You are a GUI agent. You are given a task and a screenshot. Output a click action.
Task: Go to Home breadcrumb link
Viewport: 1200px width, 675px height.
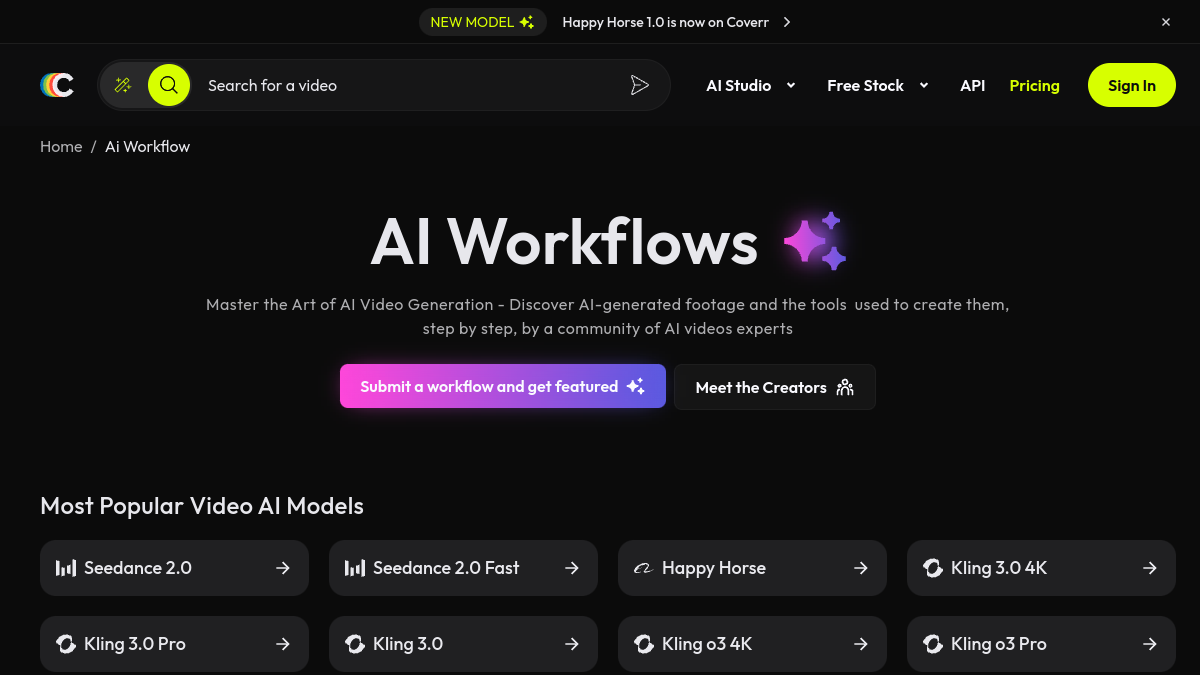pos(61,146)
